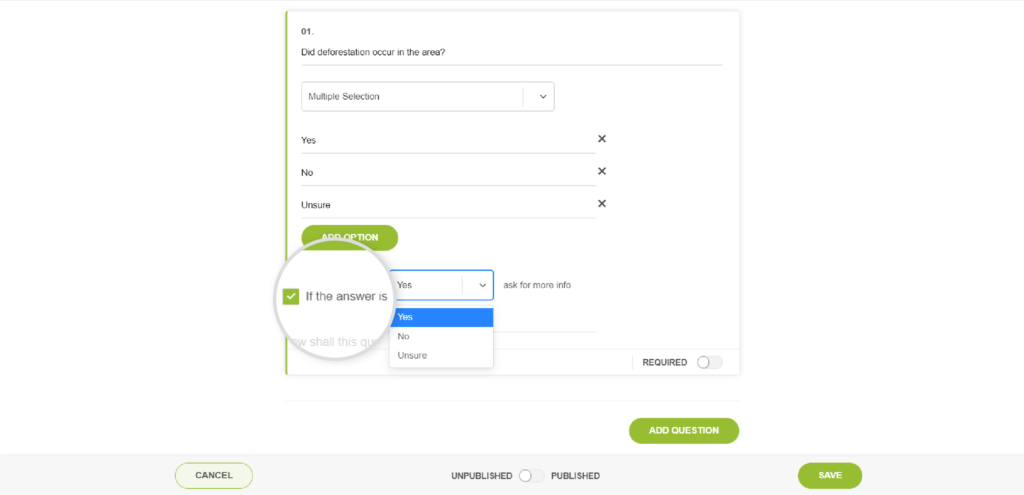The image size is (1024, 495).
Task: Cancel editing with the CANCEL button
Action: pyautogui.click(x=214, y=475)
